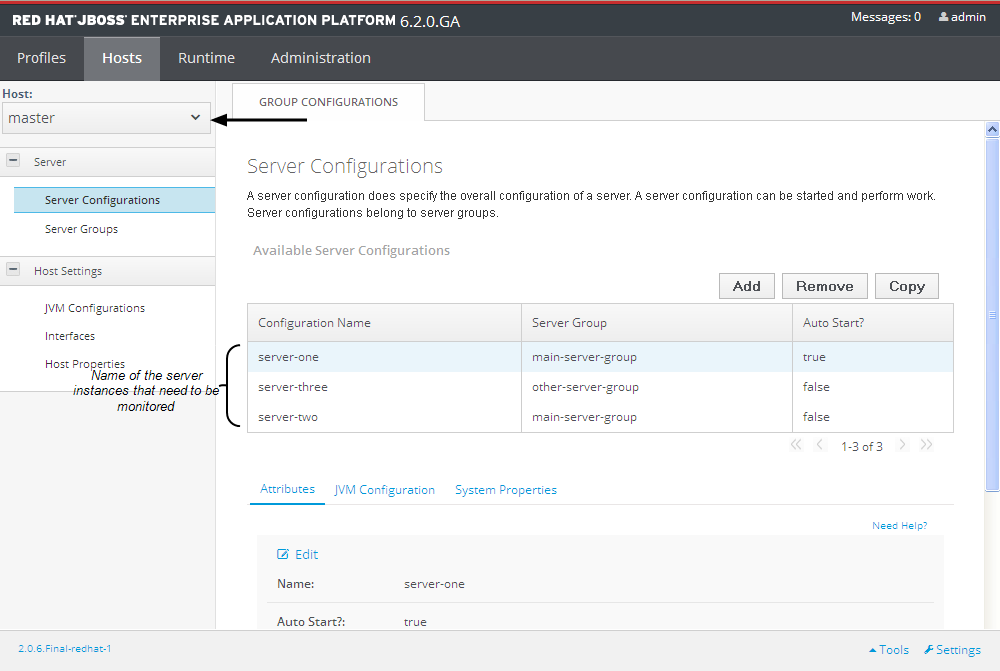Viewport: 1000px width, 671px height.
Task: Open the Runtime tab
Action: [x=207, y=58]
